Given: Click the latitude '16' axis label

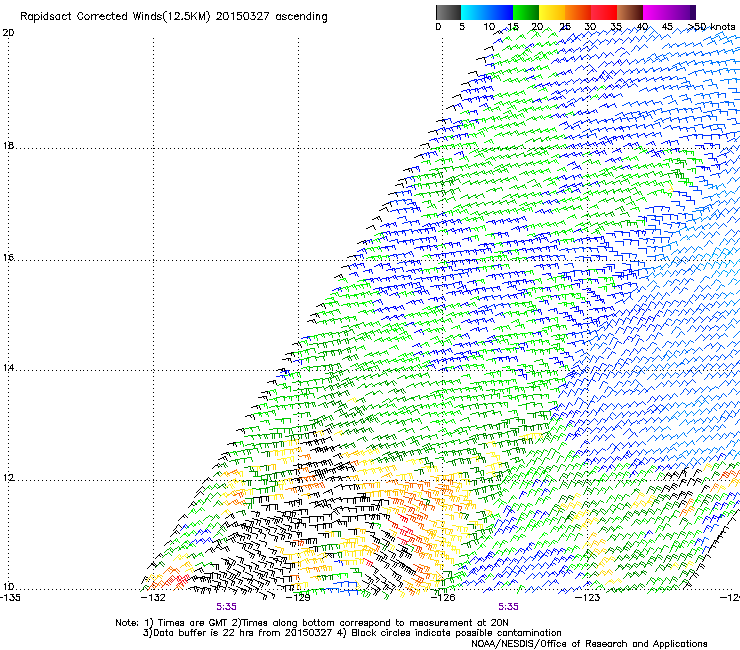Looking at the screenshot, I should point(8,257).
